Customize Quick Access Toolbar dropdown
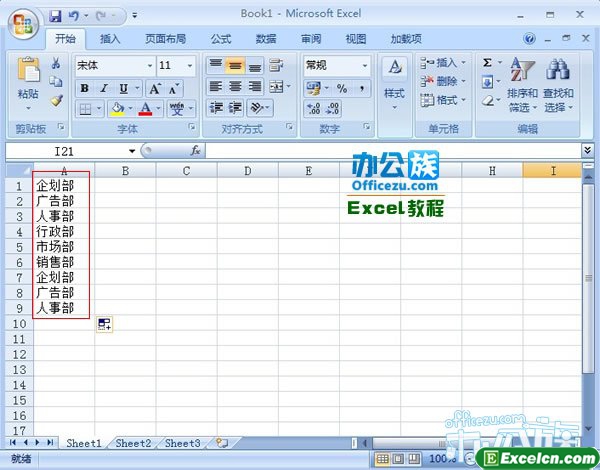Viewport: 600px width, 470px height. point(135,16)
